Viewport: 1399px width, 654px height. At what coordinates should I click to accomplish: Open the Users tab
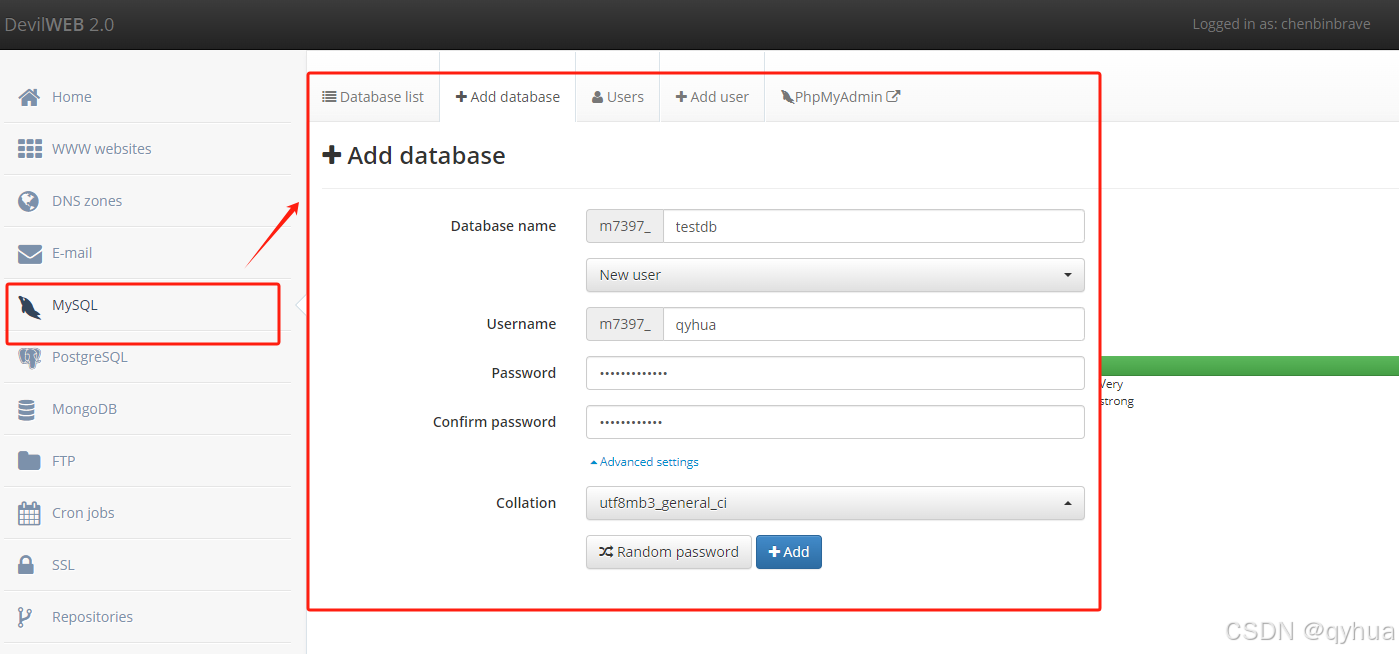617,97
